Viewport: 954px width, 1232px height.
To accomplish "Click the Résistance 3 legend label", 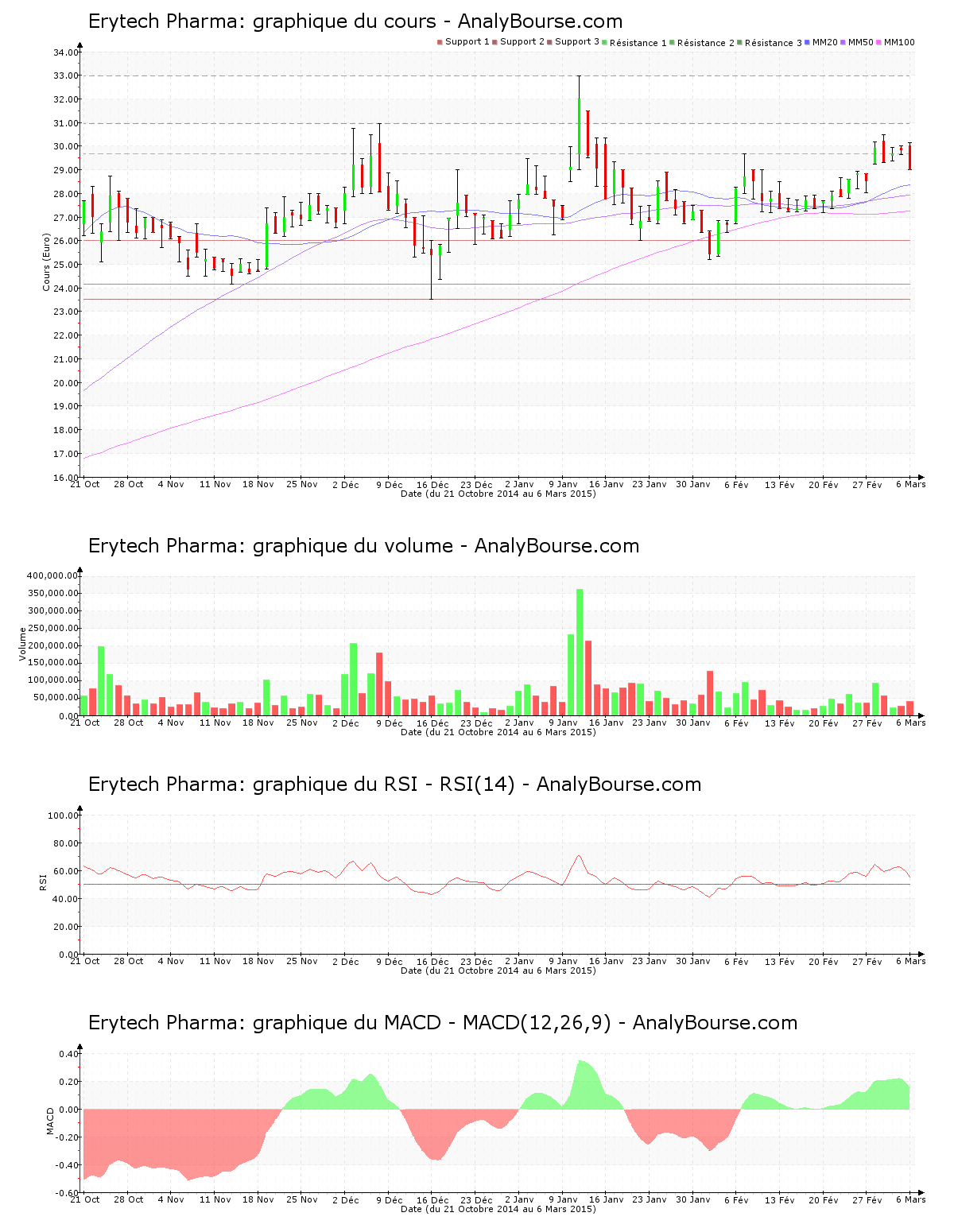I will point(774,43).
